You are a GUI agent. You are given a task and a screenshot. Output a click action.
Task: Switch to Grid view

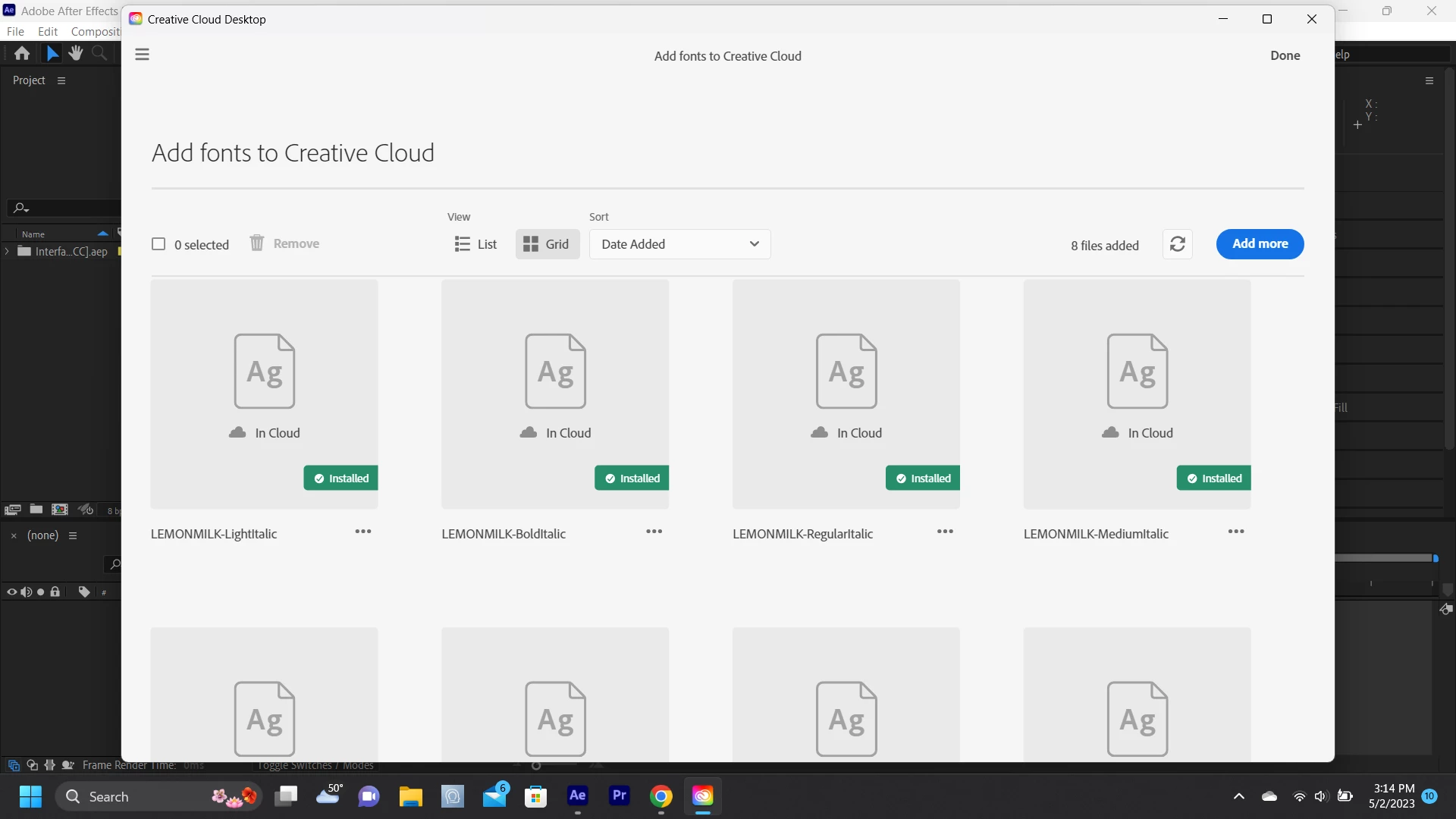pyautogui.click(x=547, y=244)
